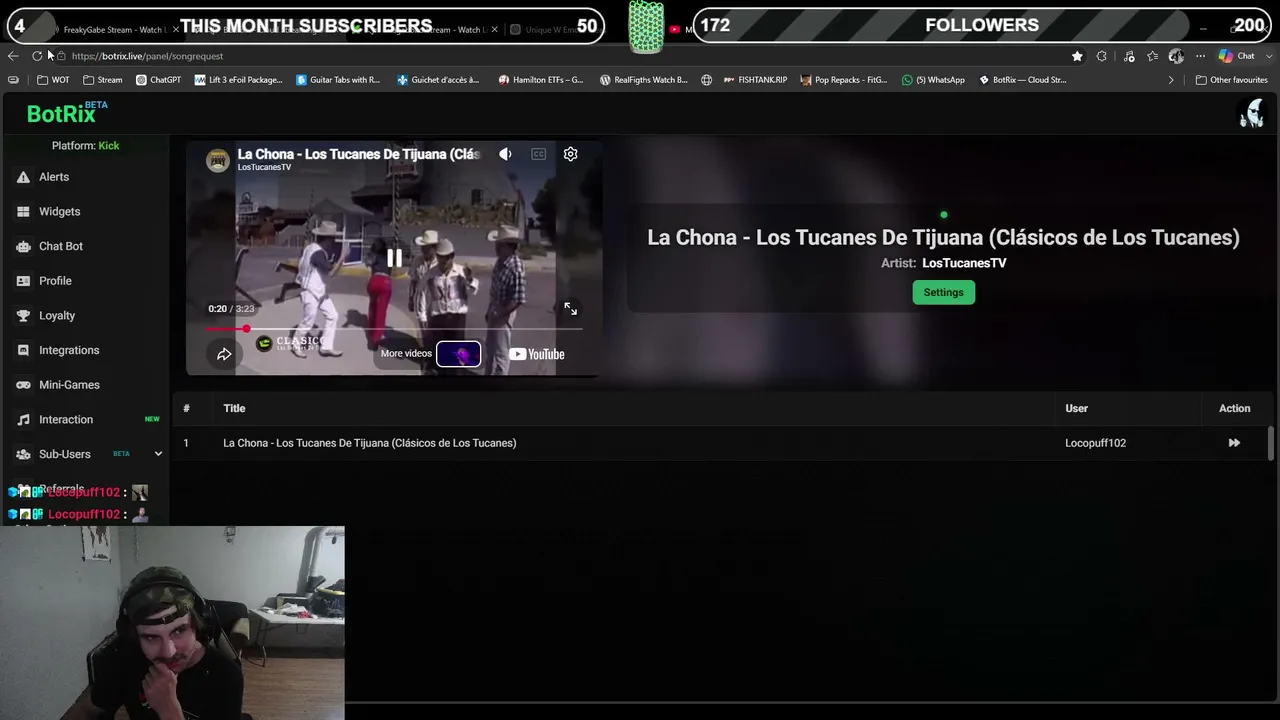
Task: Select the User column header
Action: (1076, 408)
